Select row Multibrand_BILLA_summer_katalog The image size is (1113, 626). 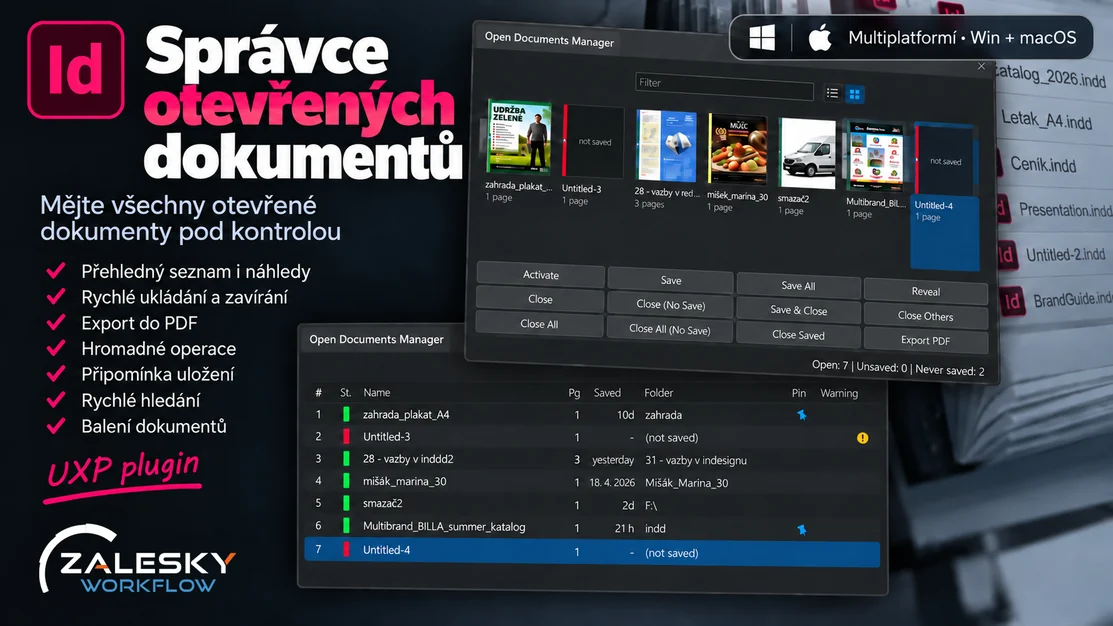(x=592, y=527)
